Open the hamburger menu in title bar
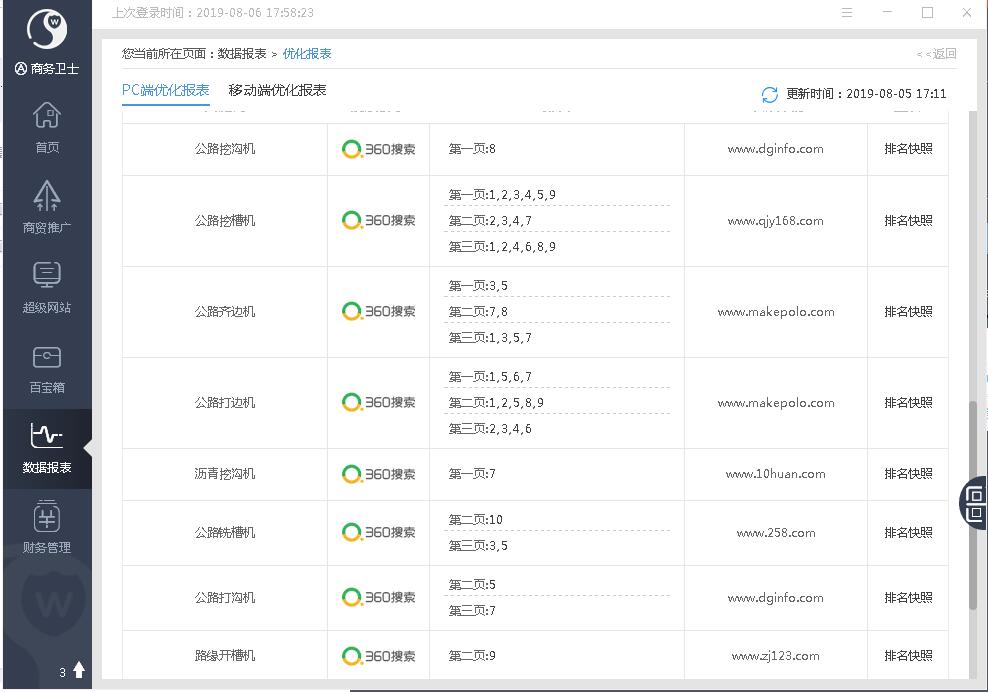 [x=847, y=13]
